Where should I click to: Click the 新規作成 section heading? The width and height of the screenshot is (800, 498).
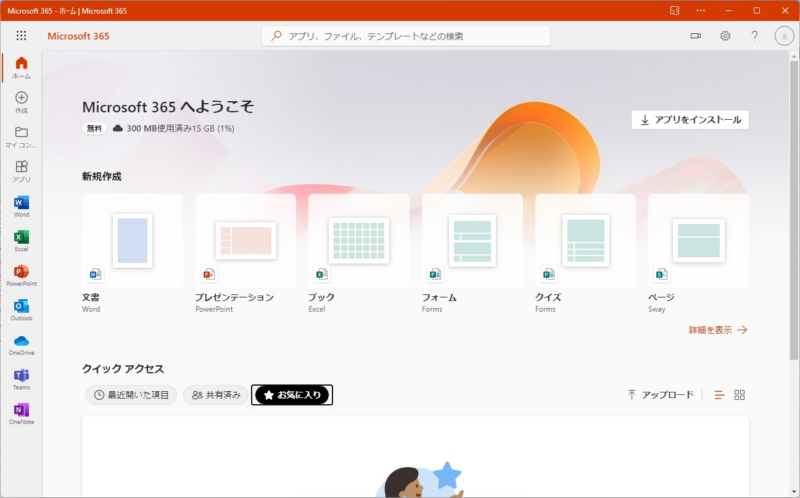[102, 177]
